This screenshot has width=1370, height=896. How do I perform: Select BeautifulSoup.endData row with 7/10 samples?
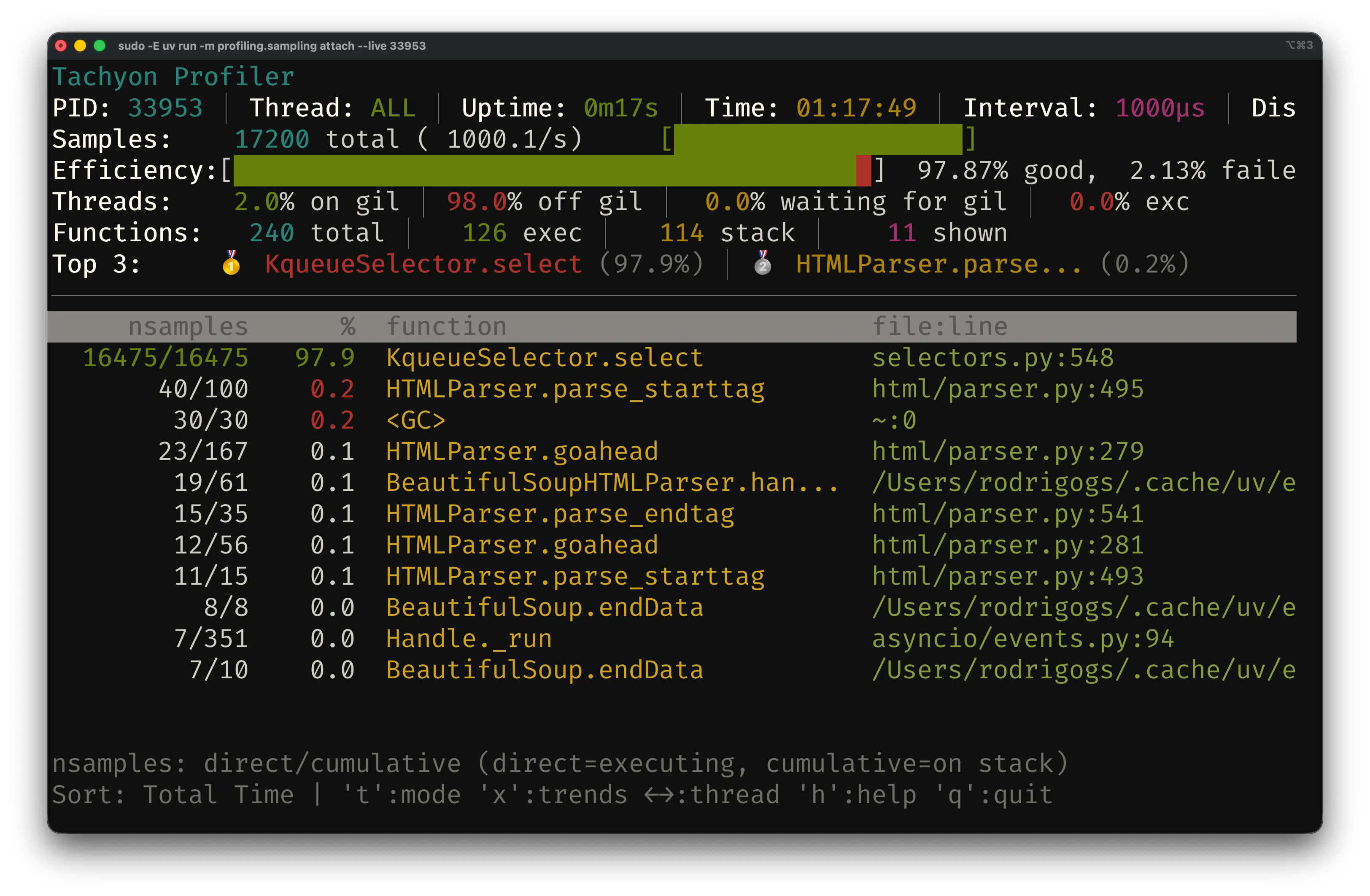click(672, 670)
